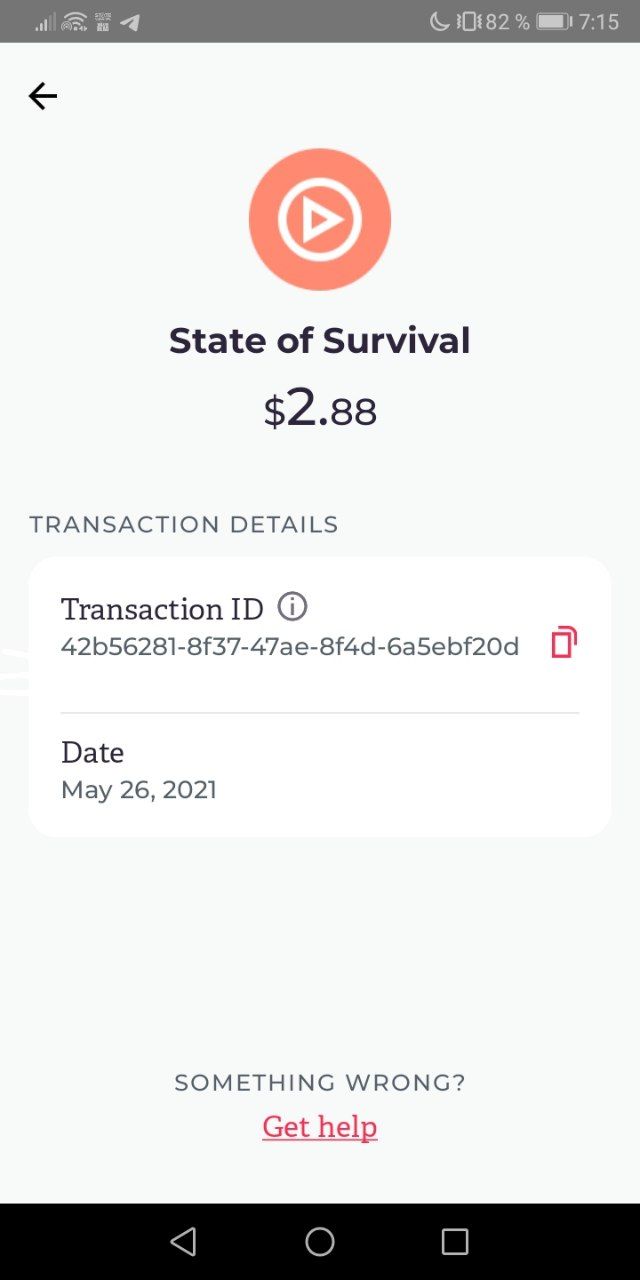
Task: Tap the $2.88 amount
Action: pyautogui.click(x=320, y=410)
